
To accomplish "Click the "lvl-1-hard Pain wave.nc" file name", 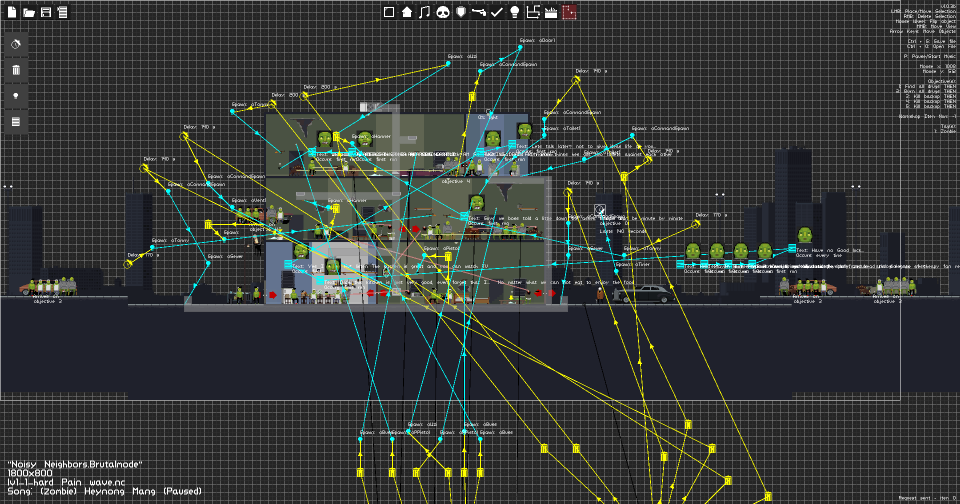I will point(66,483).
